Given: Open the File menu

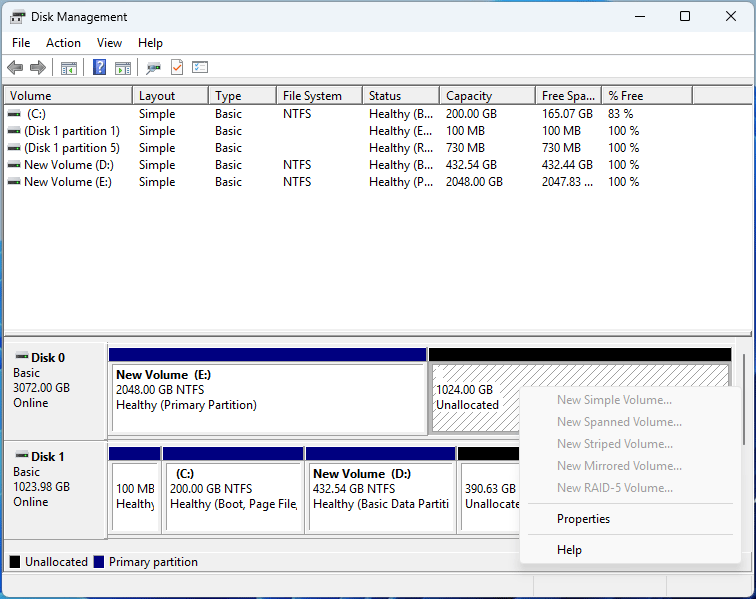Looking at the screenshot, I should tap(21, 43).
